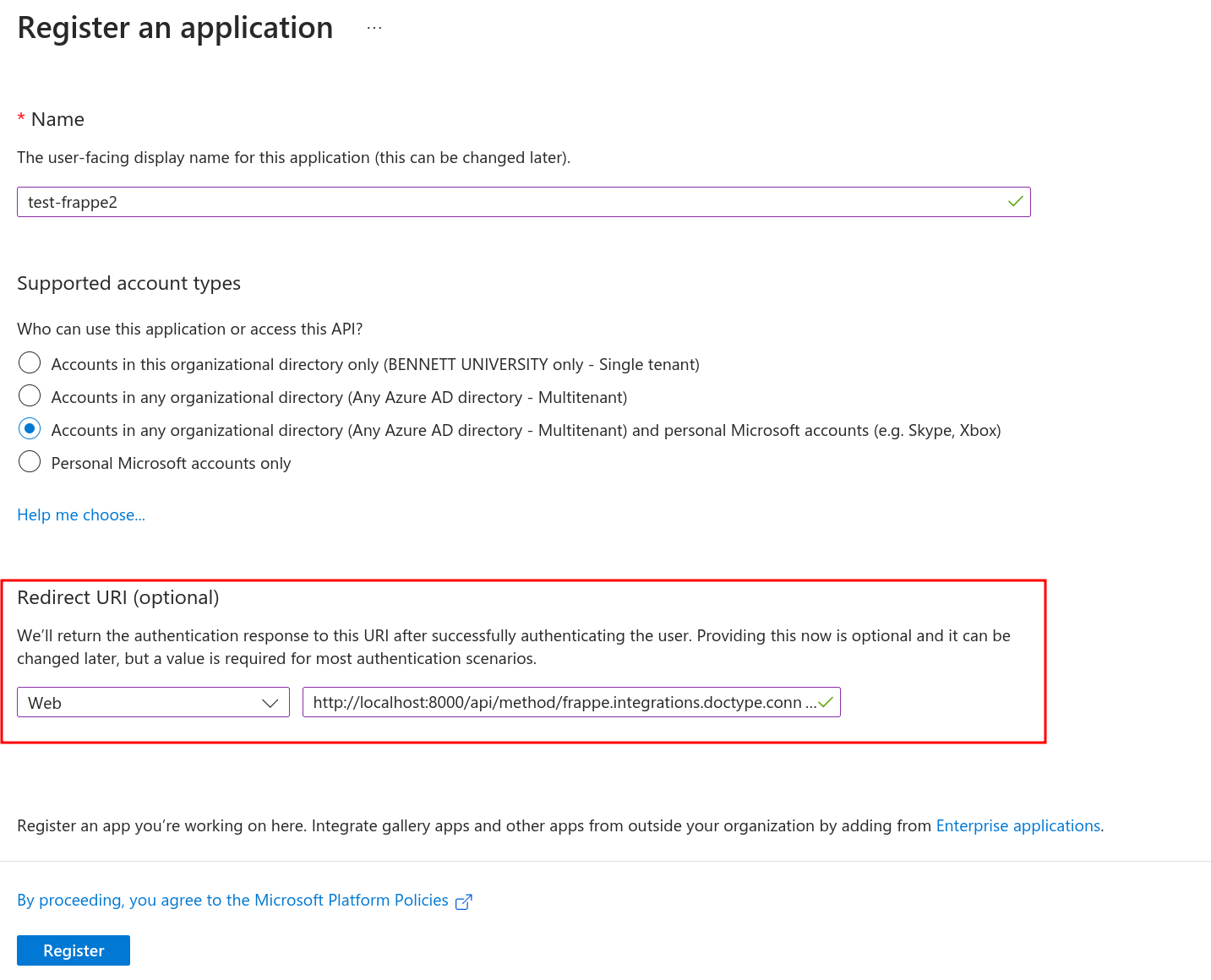Click the Register button
The image size is (1211, 980).
[x=74, y=950]
